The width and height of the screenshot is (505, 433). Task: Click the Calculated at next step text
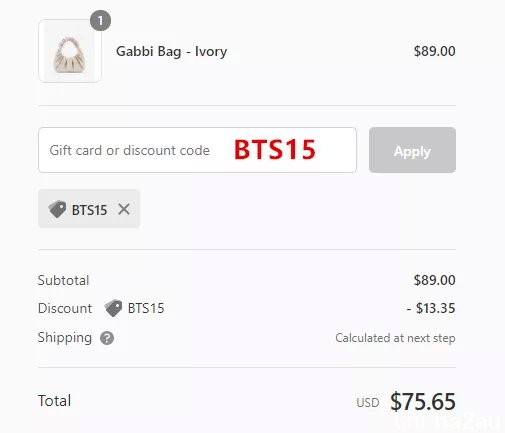395,338
